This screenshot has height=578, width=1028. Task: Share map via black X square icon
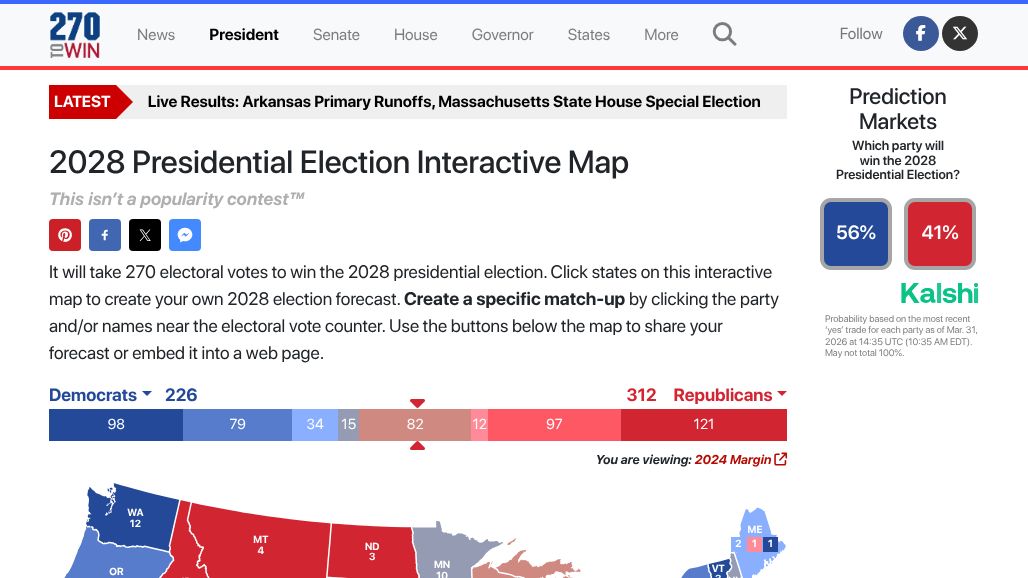(x=145, y=235)
